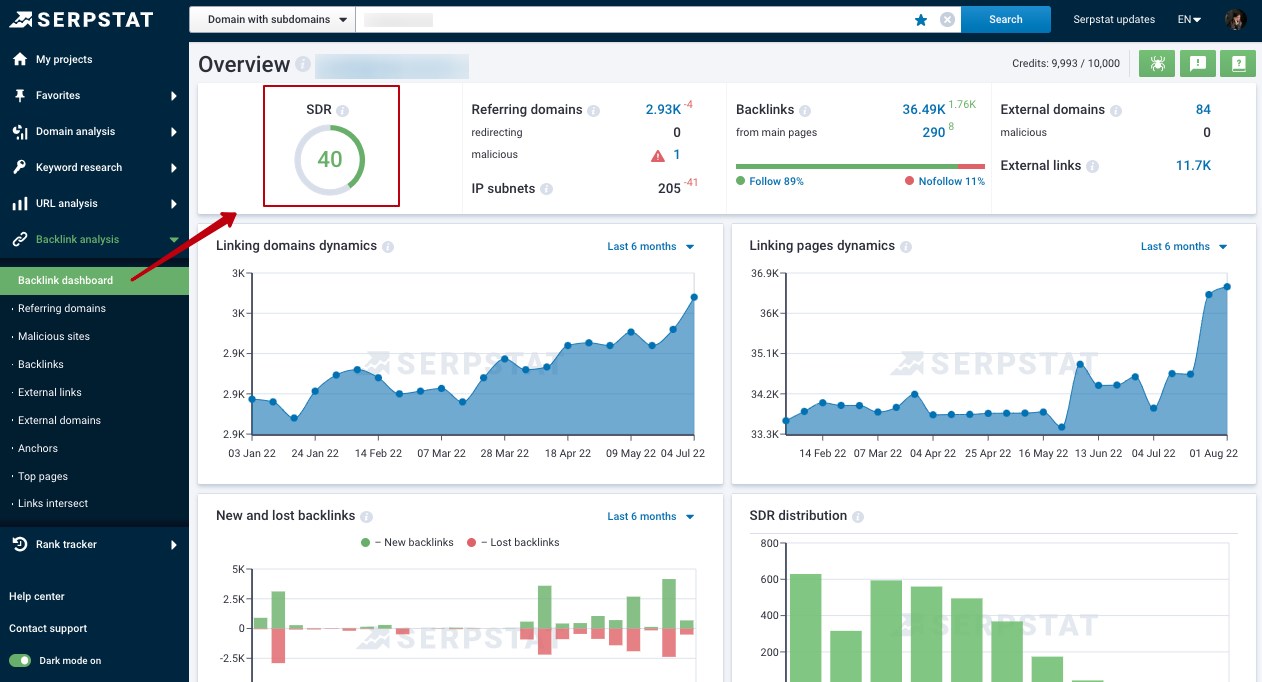Screen dimensions: 1262x682
Task: Clear the search field with X icon
Action: 947,19
